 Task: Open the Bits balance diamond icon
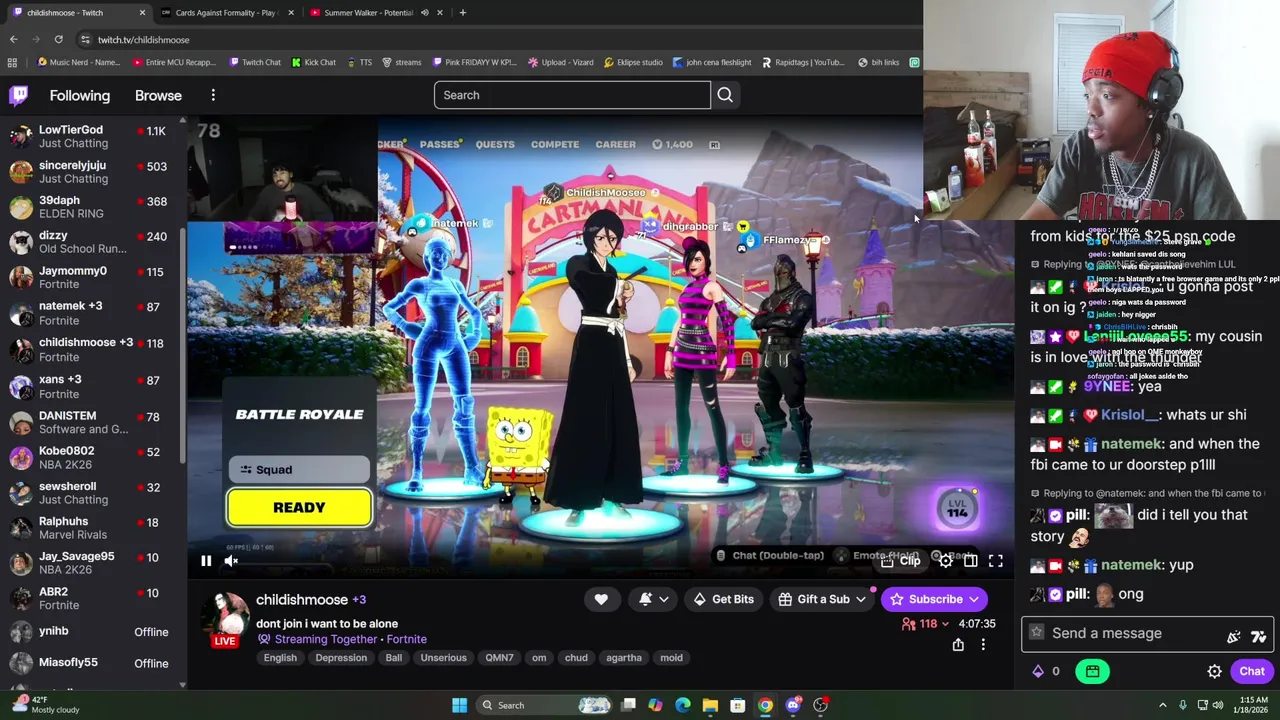pos(1038,672)
